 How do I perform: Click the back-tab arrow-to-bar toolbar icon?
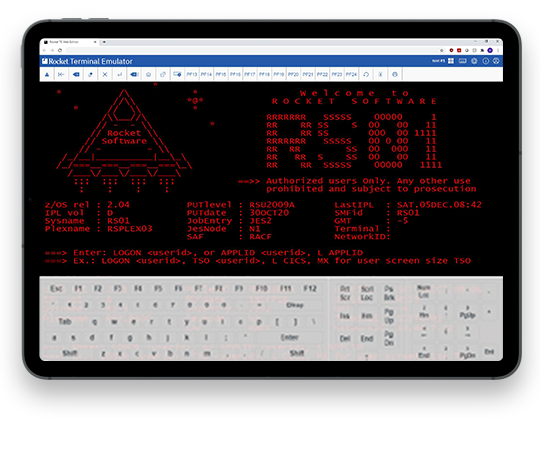pyautogui.click(x=61, y=74)
